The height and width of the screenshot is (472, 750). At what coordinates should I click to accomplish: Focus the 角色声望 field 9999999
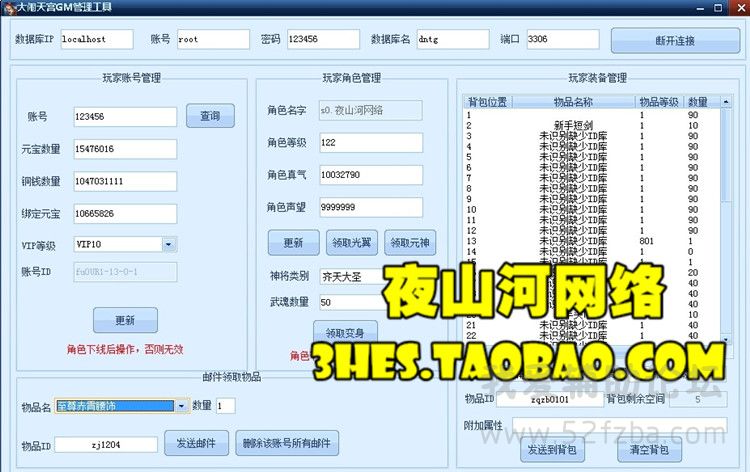coord(371,207)
